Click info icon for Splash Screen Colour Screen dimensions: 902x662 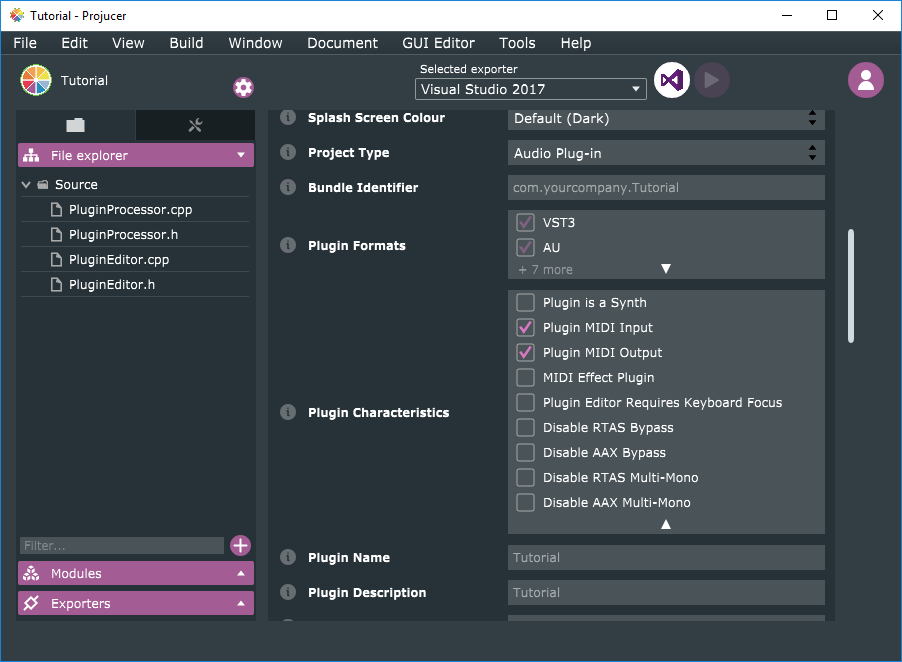(x=288, y=117)
